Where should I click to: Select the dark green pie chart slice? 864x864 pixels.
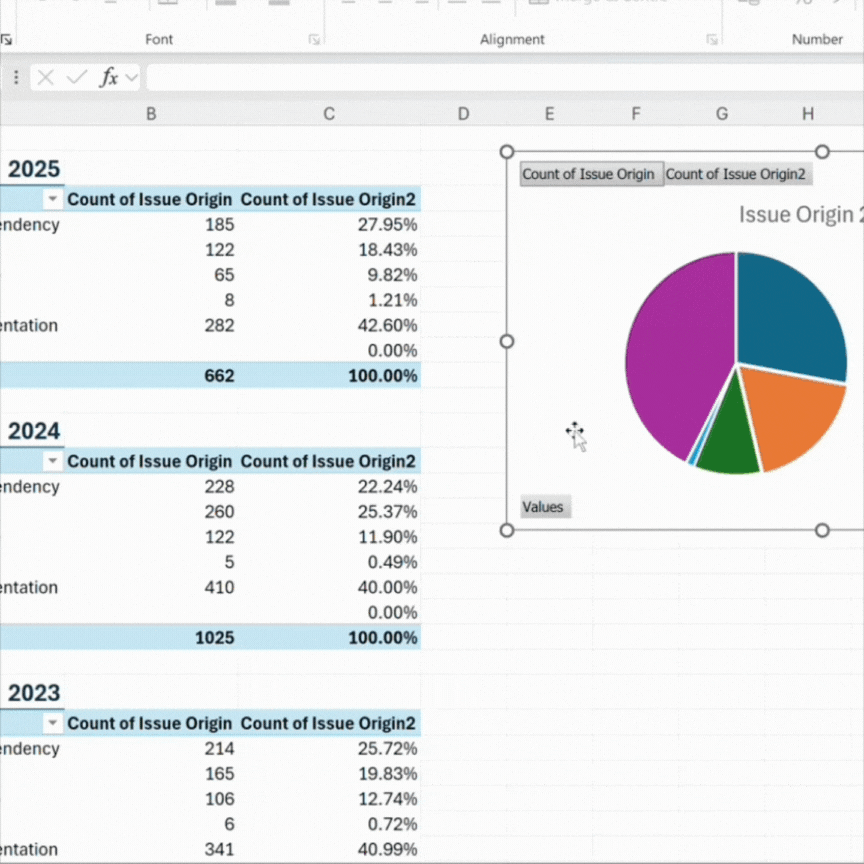coord(728,440)
